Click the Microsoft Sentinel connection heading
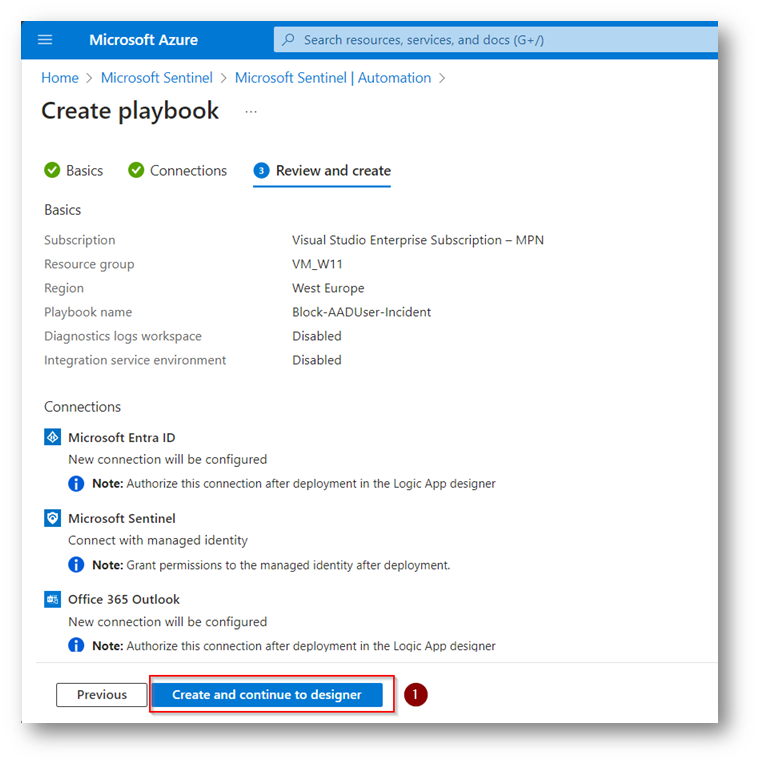 (121, 518)
